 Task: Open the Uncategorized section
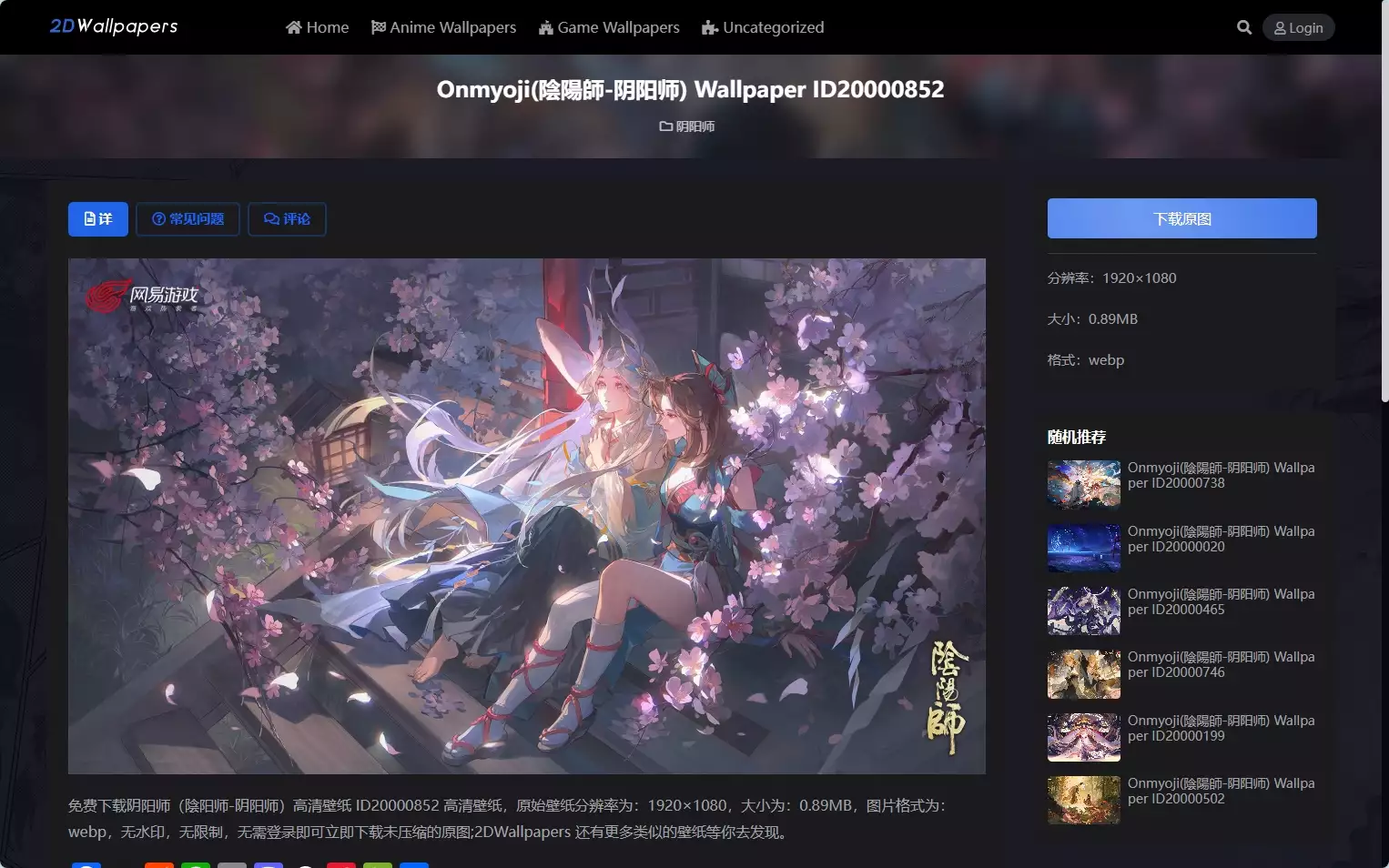[x=763, y=27]
